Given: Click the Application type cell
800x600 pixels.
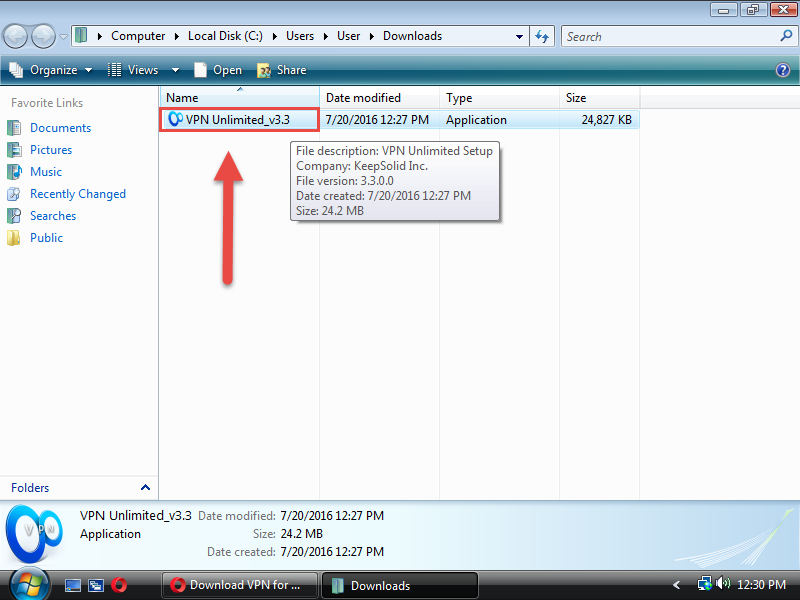Looking at the screenshot, I should [476, 120].
